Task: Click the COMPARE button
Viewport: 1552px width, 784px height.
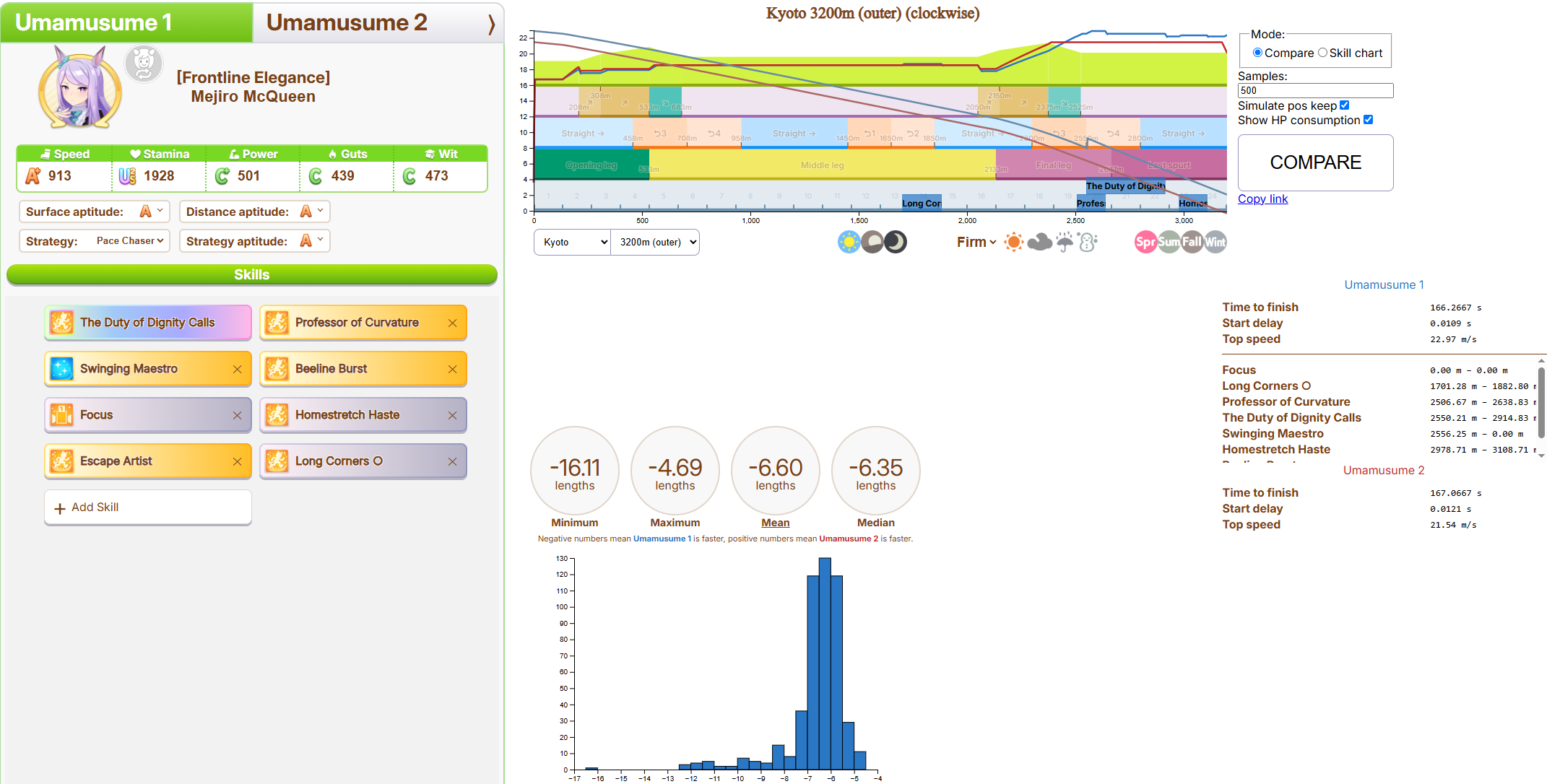Action: click(1315, 162)
